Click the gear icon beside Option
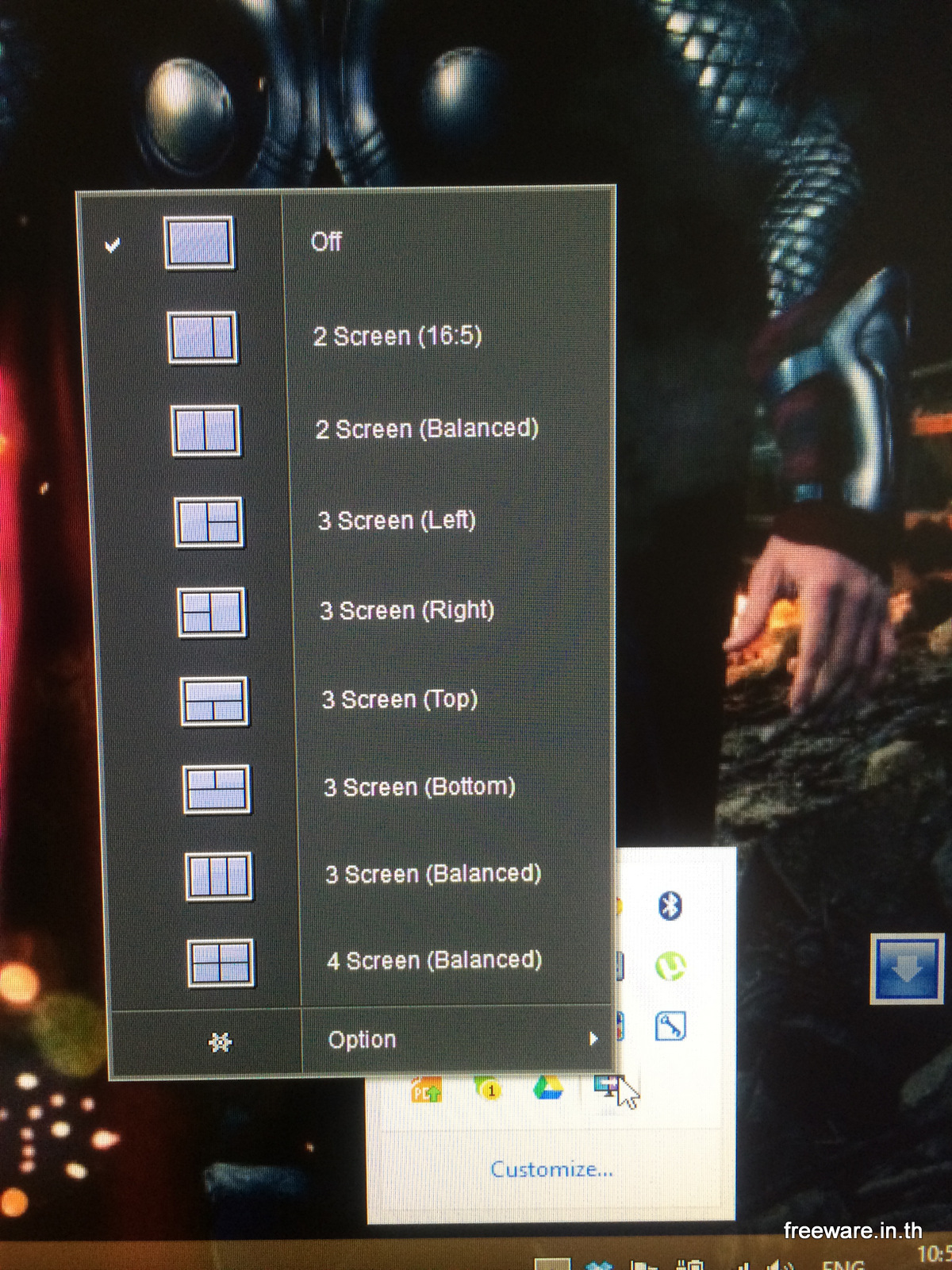This screenshot has height=1270, width=952. [220, 1042]
